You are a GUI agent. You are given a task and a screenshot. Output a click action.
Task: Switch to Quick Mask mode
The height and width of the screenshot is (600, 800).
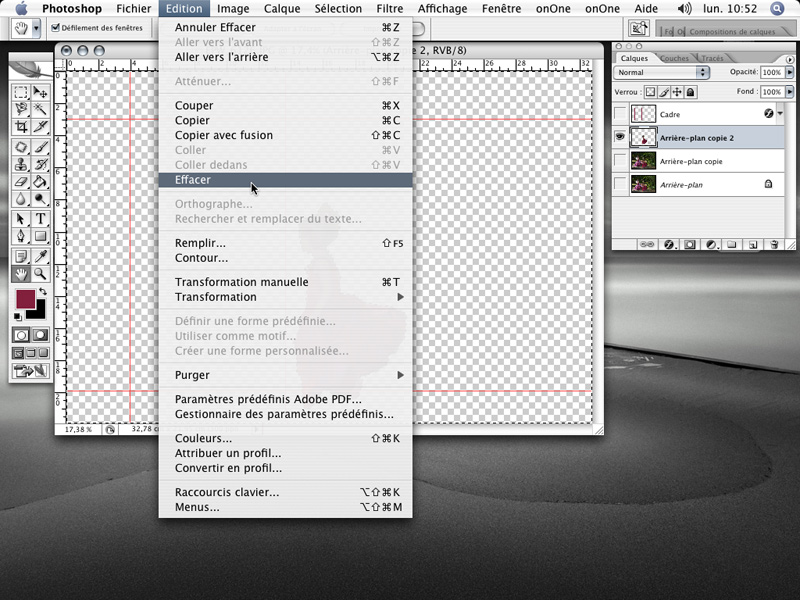tap(40, 335)
